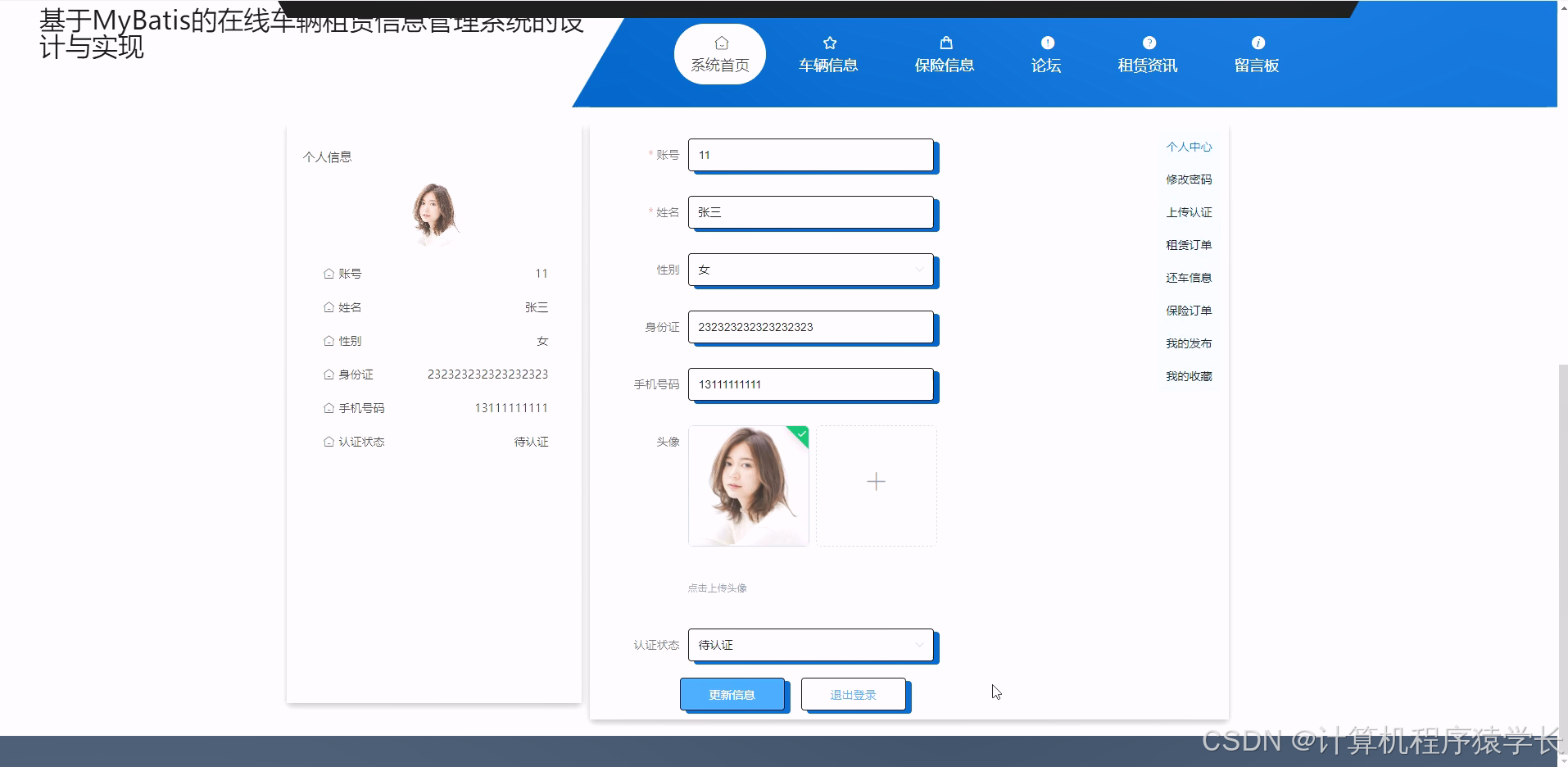Viewport: 1568px width, 767px height.
Task: Click the 个人信息 card heading
Action: coord(327,157)
